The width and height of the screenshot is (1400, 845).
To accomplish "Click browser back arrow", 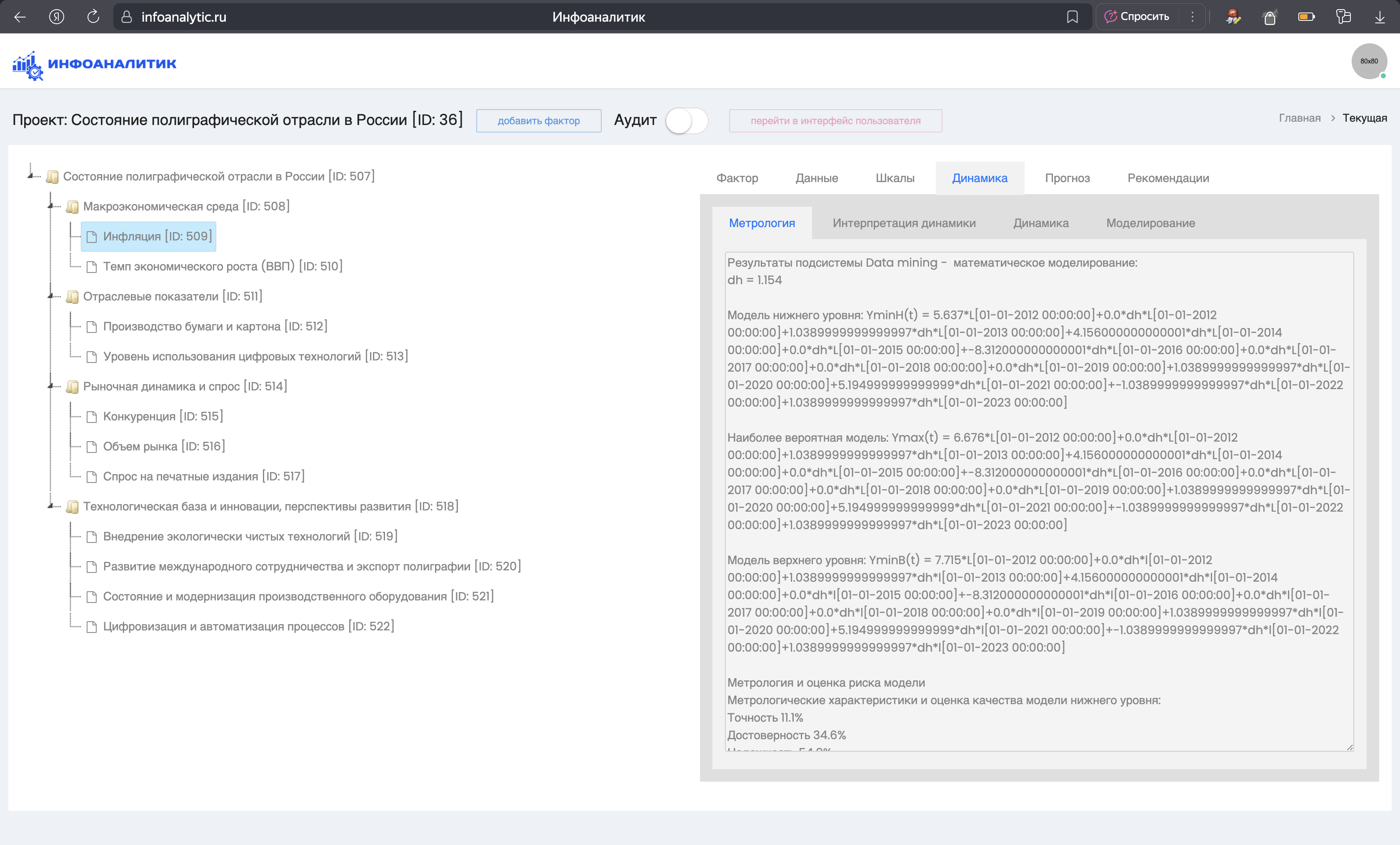I will pos(20,17).
